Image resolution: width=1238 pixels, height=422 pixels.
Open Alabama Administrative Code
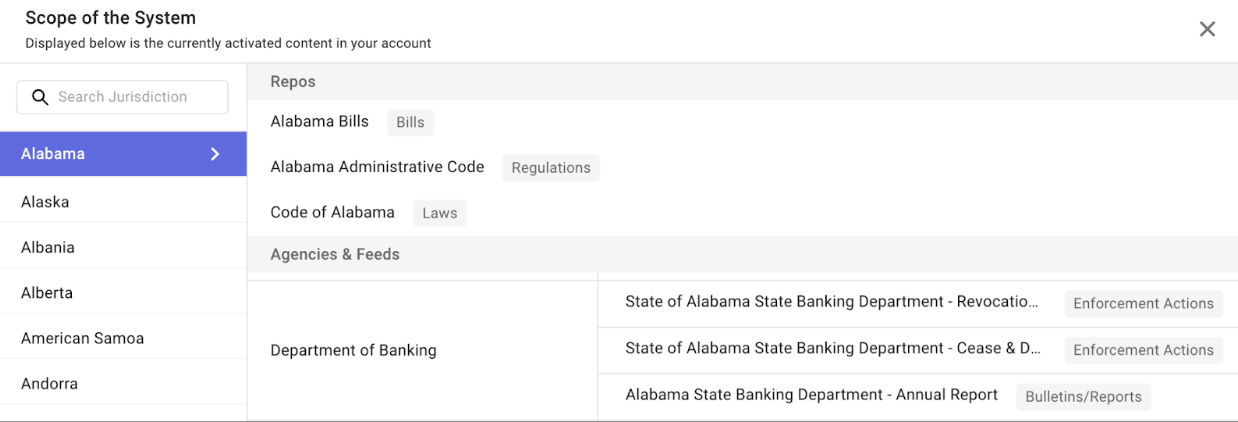(377, 167)
